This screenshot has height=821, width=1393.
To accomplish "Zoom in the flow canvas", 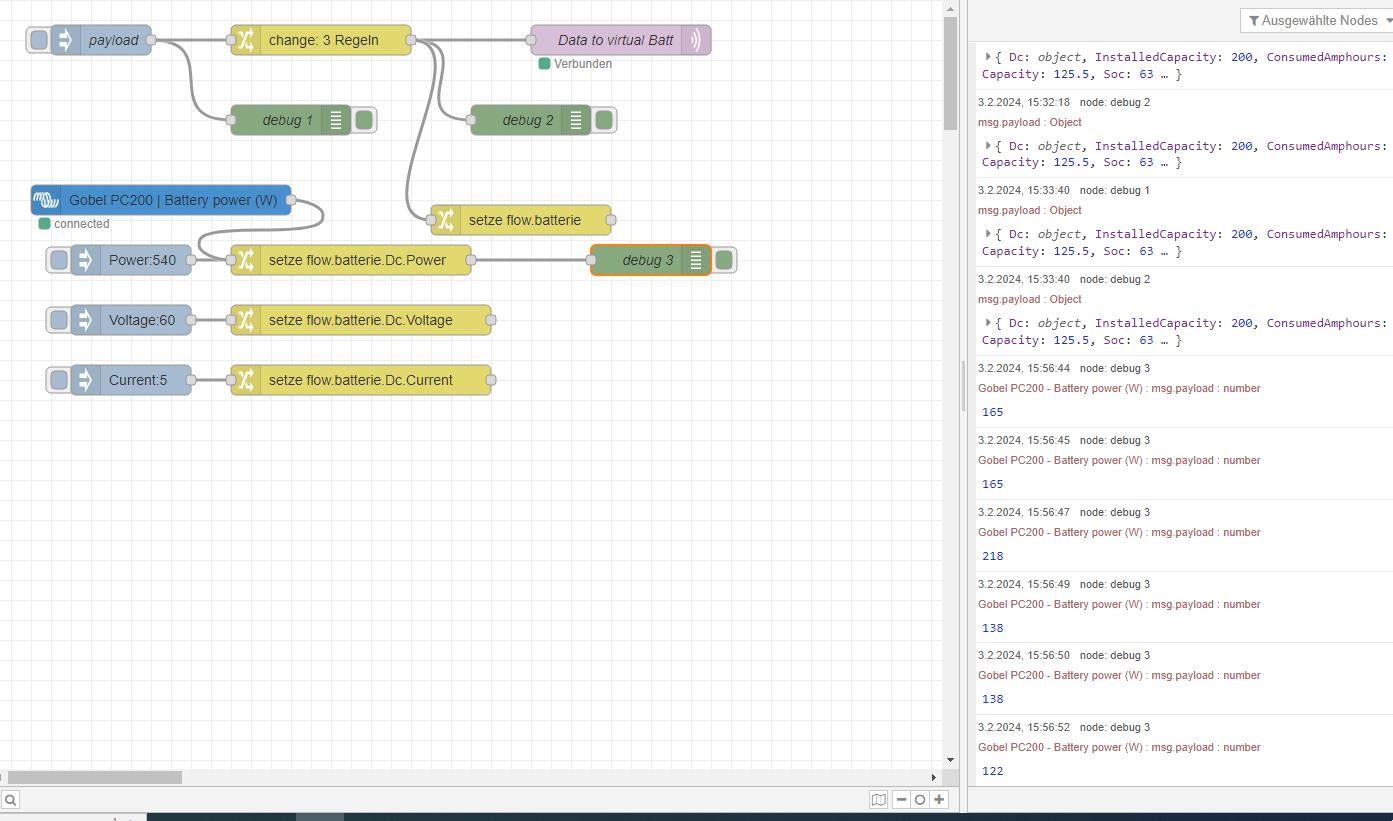I will (x=939, y=800).
